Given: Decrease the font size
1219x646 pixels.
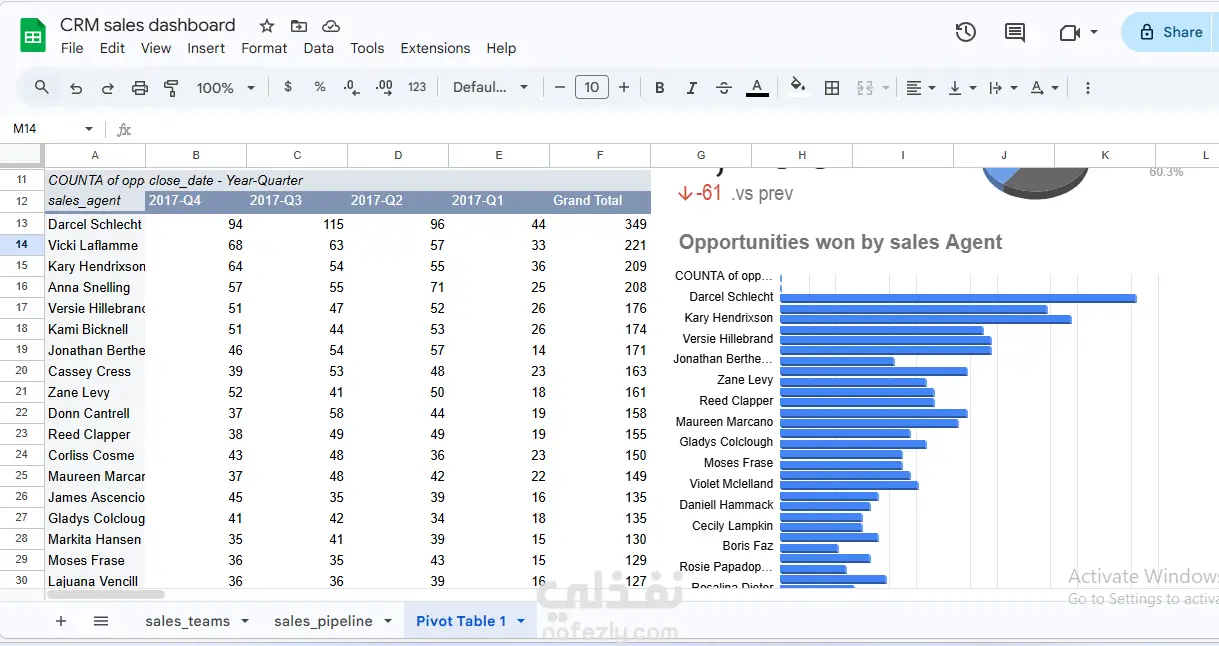Looking at the screenshot, I should point(560,88).
